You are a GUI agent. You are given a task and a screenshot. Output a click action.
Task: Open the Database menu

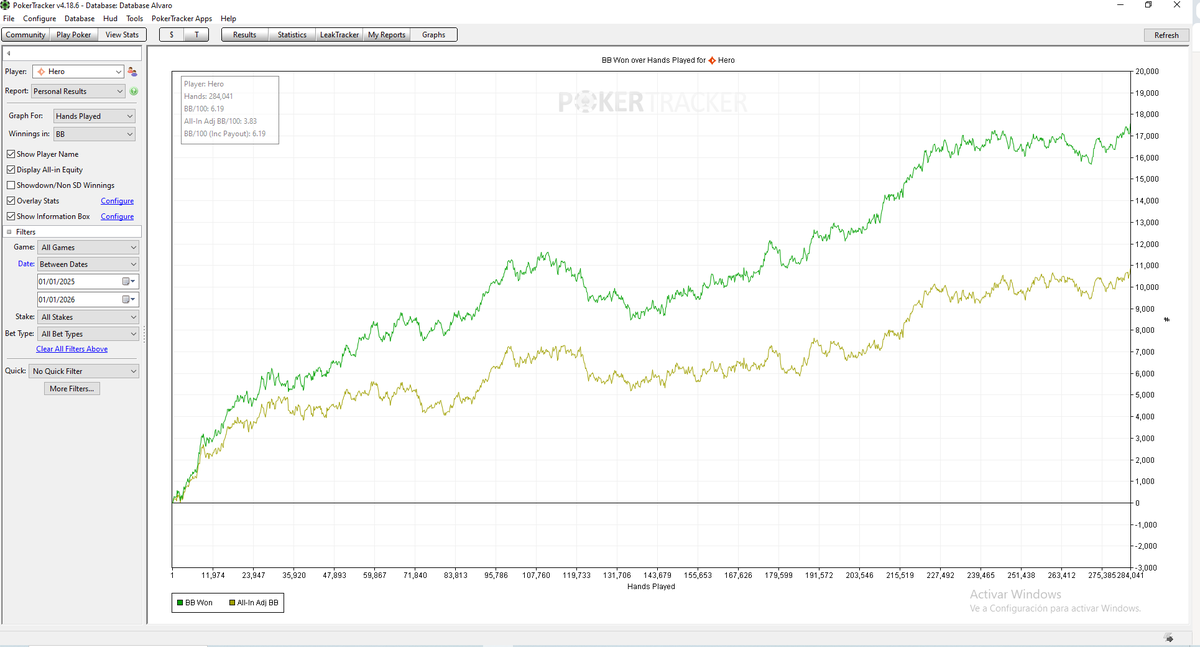79,18
